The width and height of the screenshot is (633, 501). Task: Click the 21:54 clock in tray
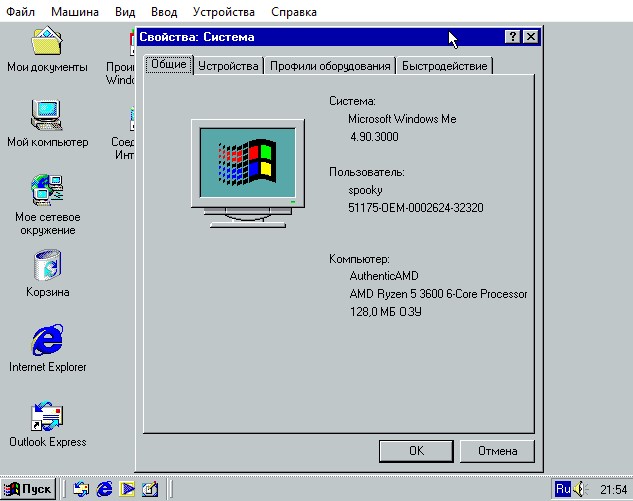[x=613, y=490]
